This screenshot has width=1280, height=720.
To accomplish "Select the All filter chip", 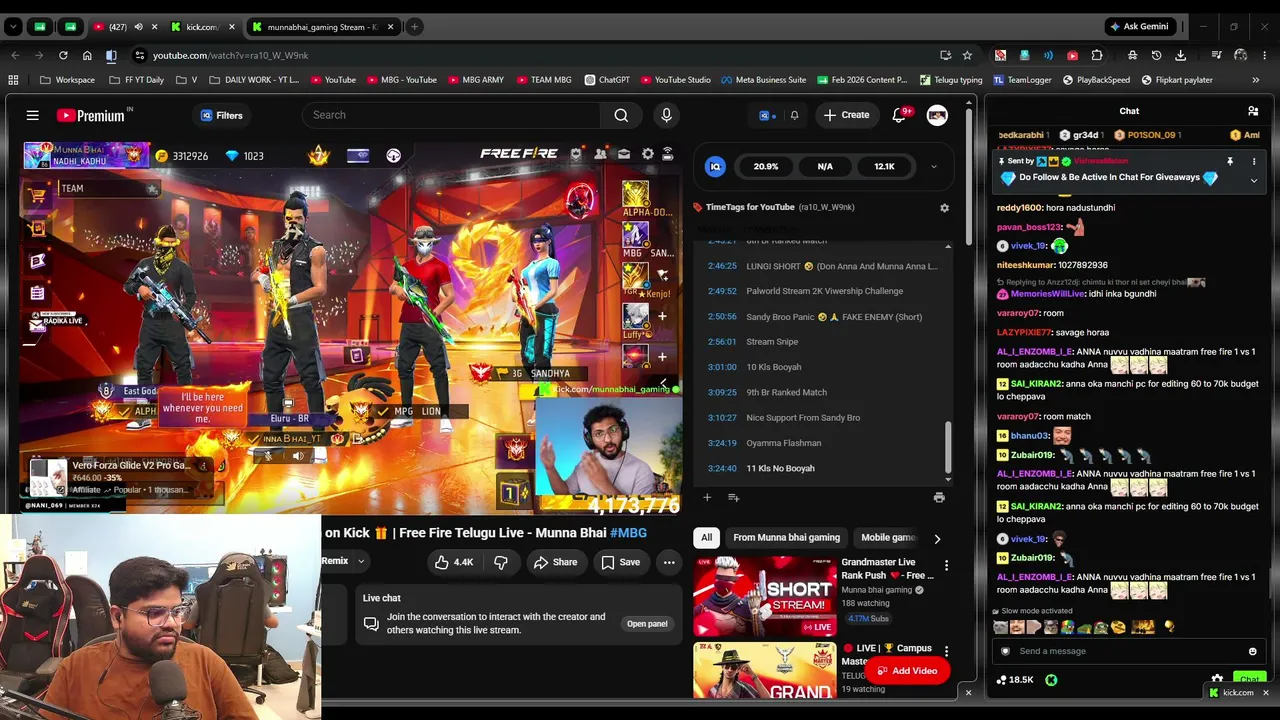I will (706, 538).
